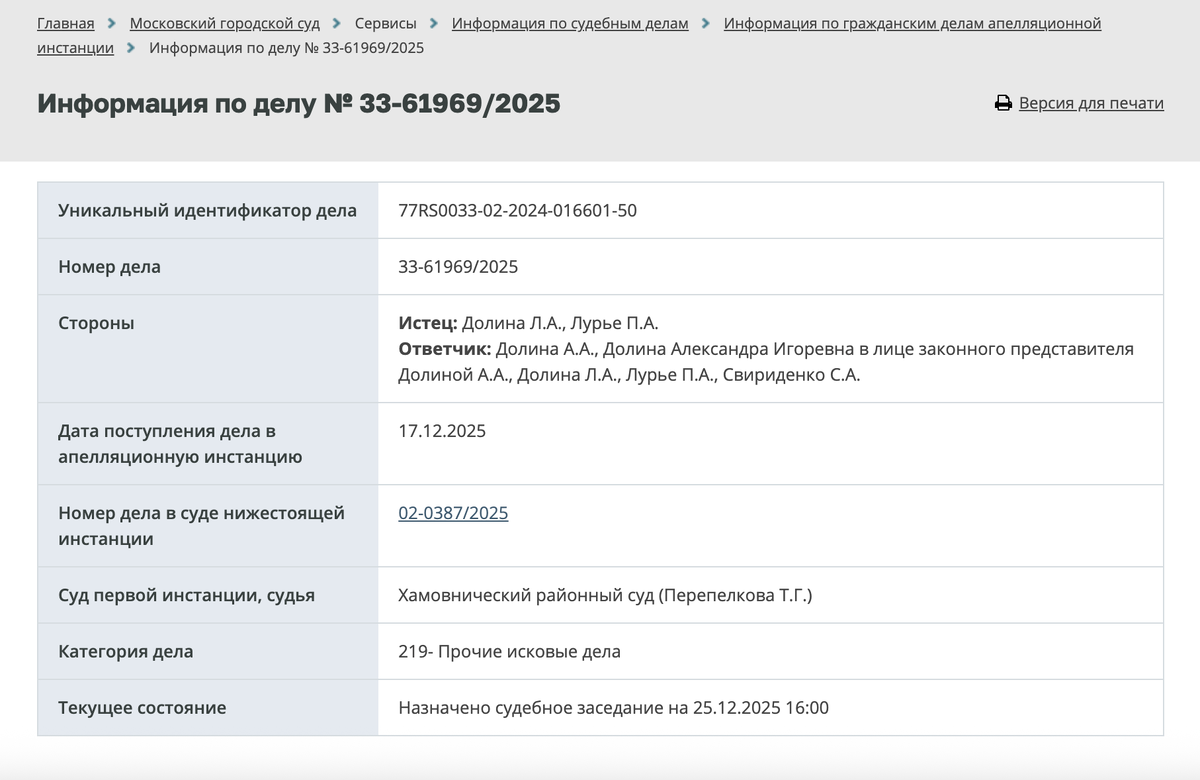Viewport: 1200px width, 780px height.
Task: Click the chevron before Информация по делу breadcrumb
Action: coord(131,47)
